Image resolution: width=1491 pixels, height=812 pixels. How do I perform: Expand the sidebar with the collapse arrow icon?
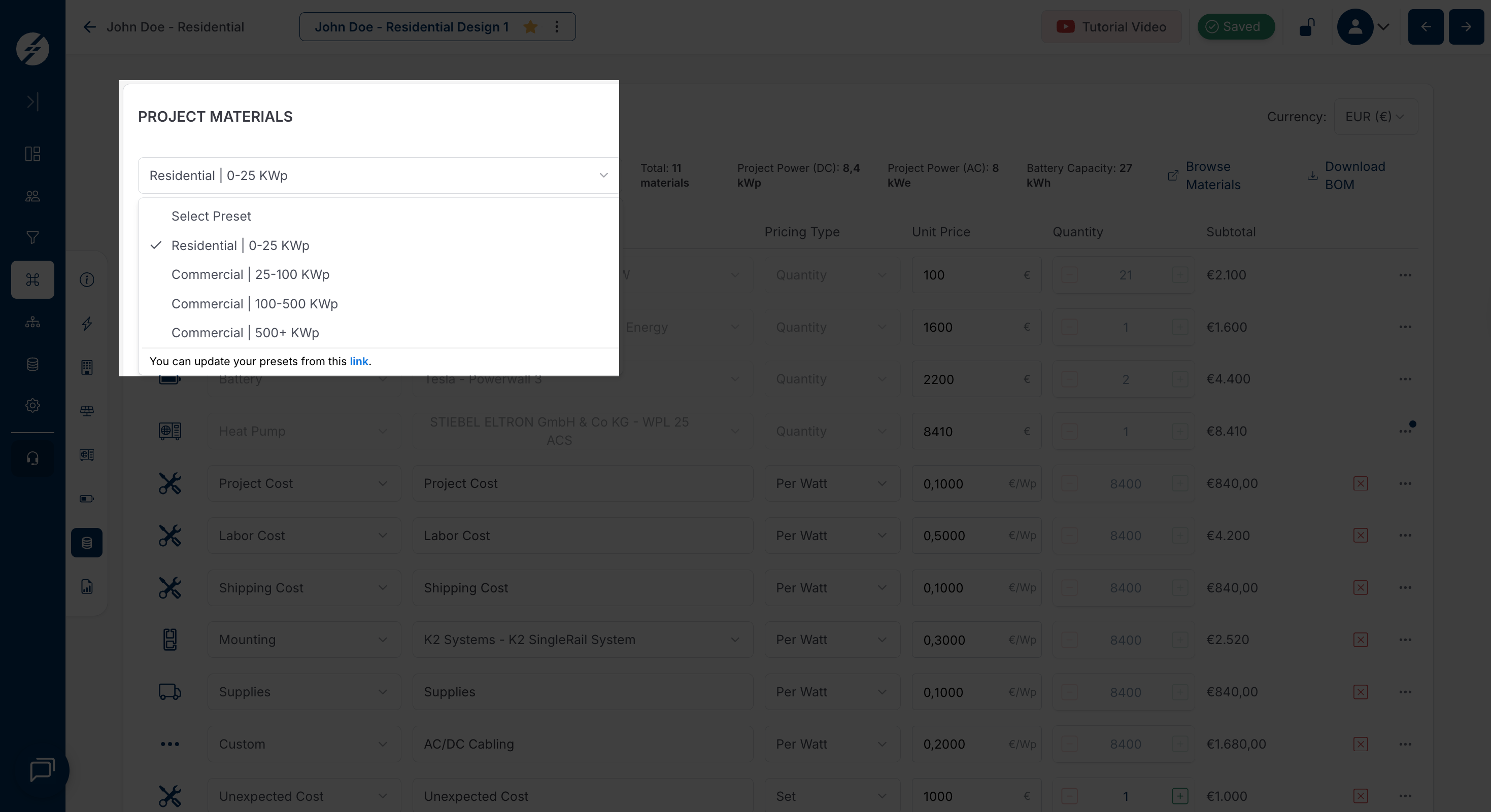click(32, 102)
